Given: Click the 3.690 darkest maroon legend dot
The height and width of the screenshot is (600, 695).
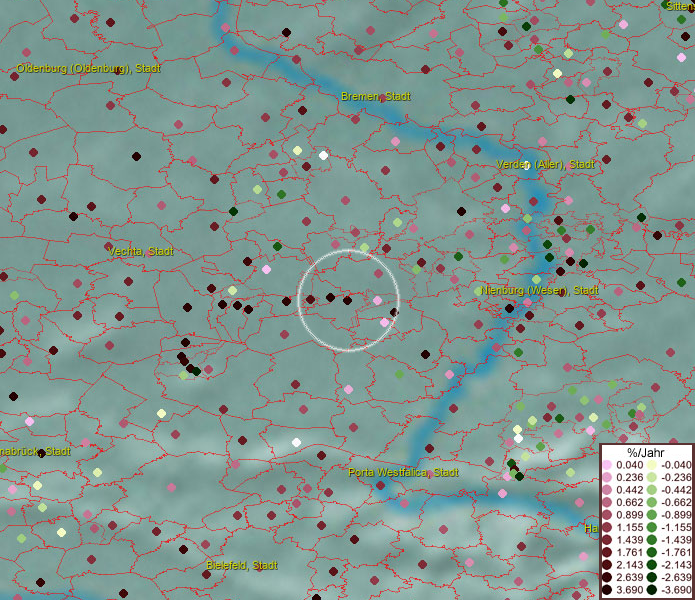Looking at the screenshot, I should (x=607, y=590).
